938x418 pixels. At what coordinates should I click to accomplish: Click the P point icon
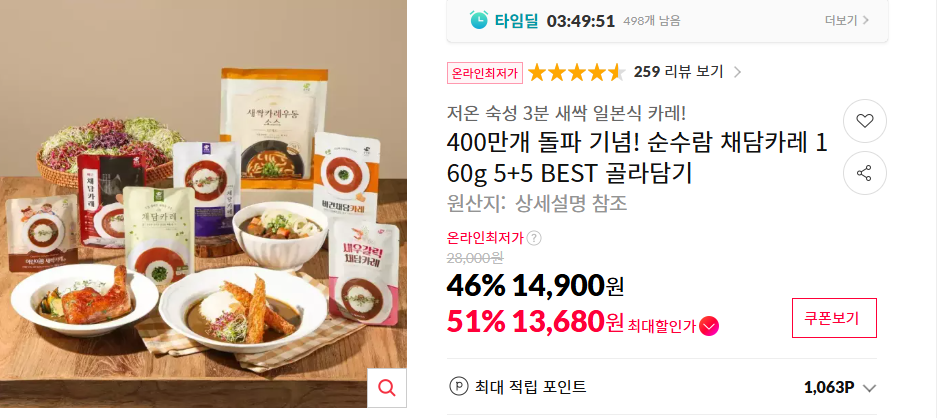click(x=458, y=387)
